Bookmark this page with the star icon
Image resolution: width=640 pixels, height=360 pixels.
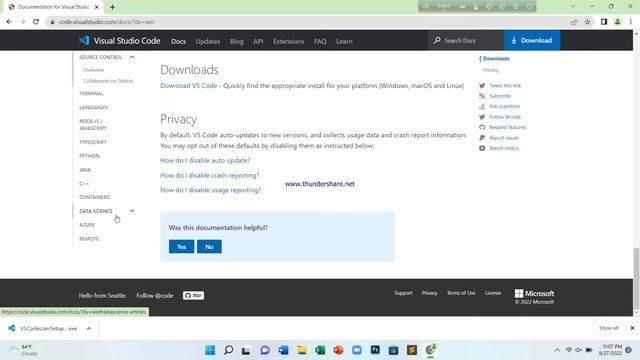click(x=587, y=22)
